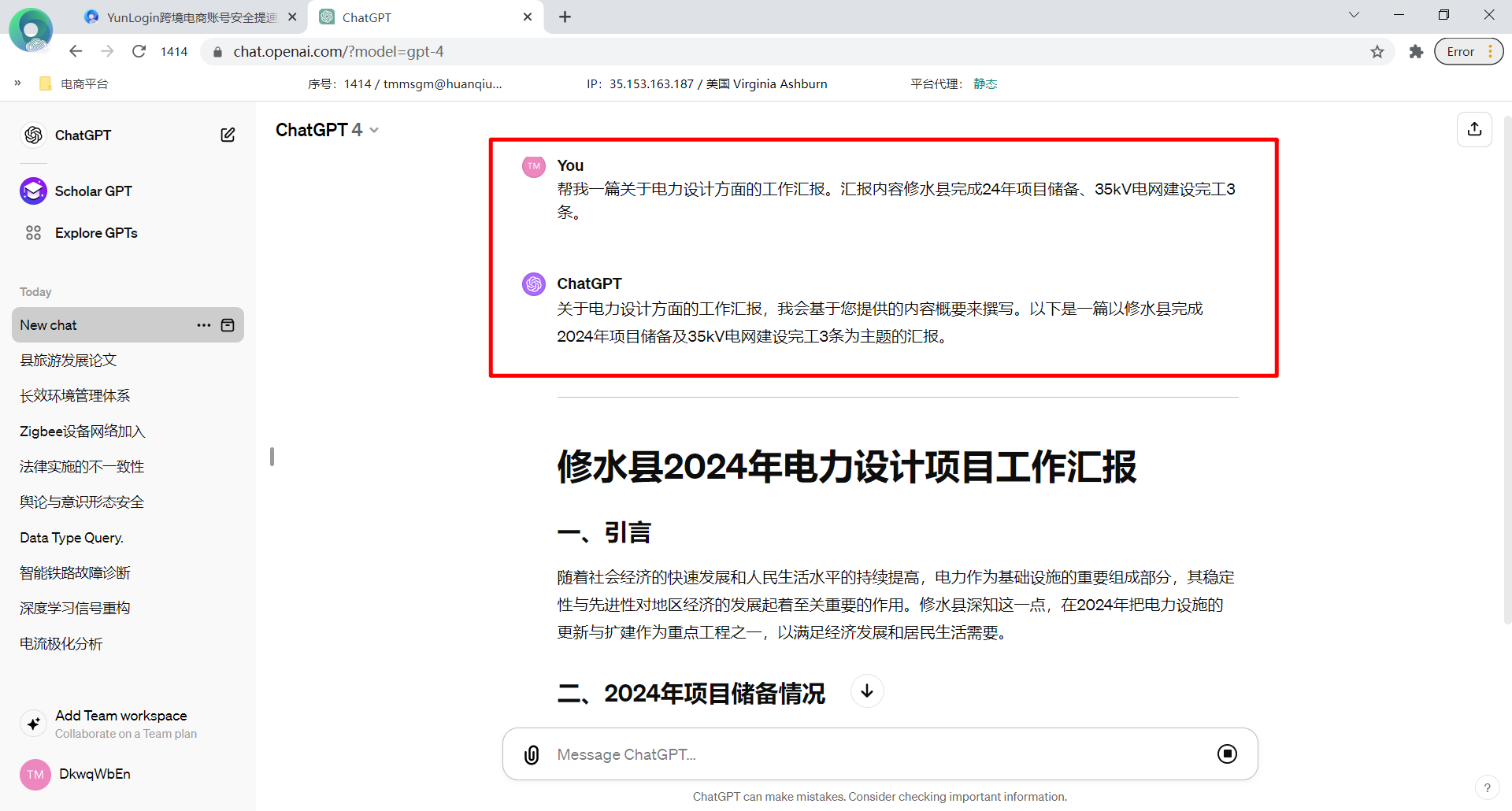Viewport: 1512px width, 811px height.
Task: Click the Today sidebar label
Action: click(35, 292)
